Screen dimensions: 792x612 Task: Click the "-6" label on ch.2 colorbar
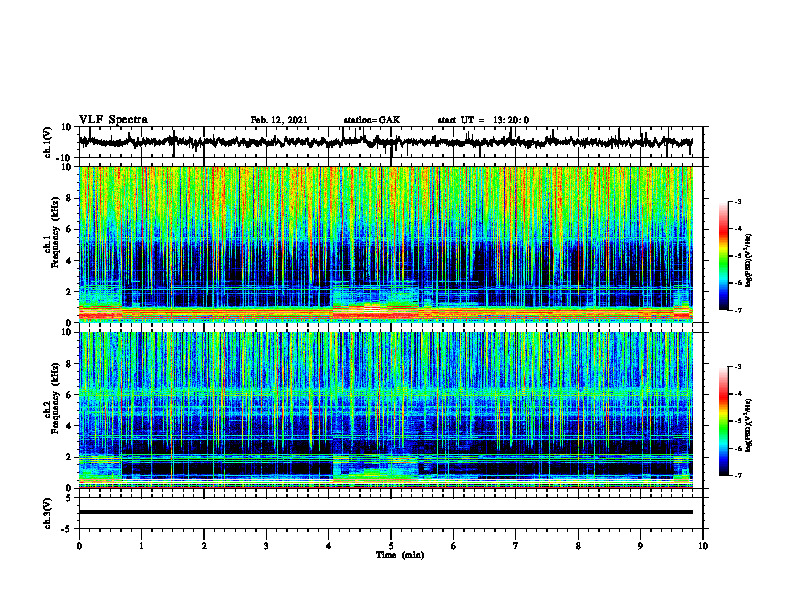click(737, 448)
